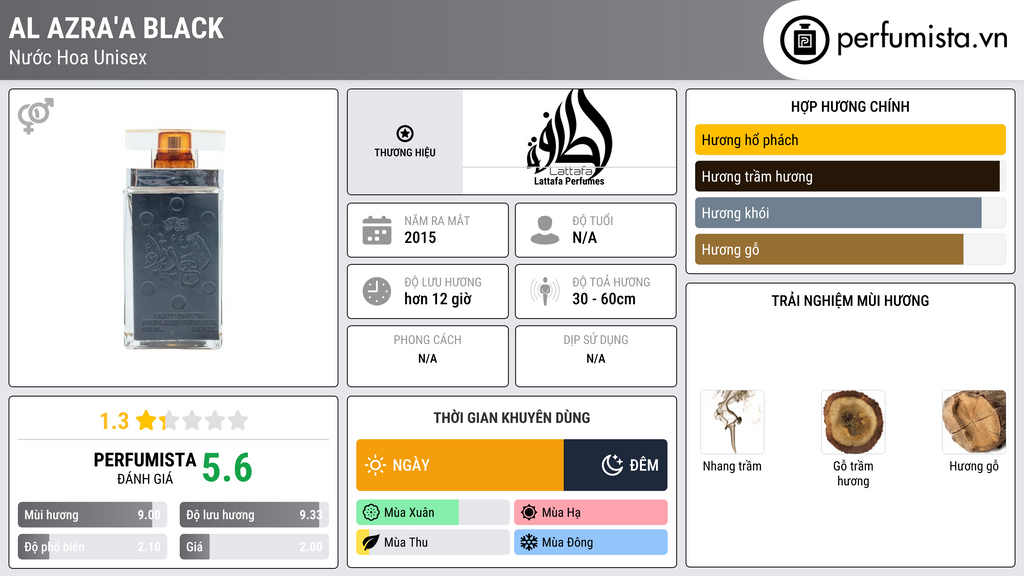Click the Hương hổ phách accord bar
The image size is (1024, 576).
tap(849, 140)
